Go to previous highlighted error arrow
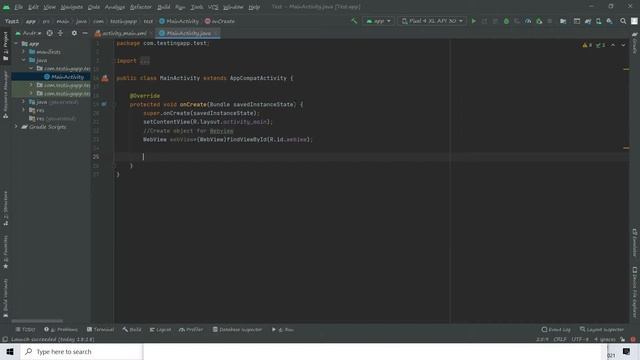Image resolution: width=640 pixels, height=360 pixels. (613, 45)
